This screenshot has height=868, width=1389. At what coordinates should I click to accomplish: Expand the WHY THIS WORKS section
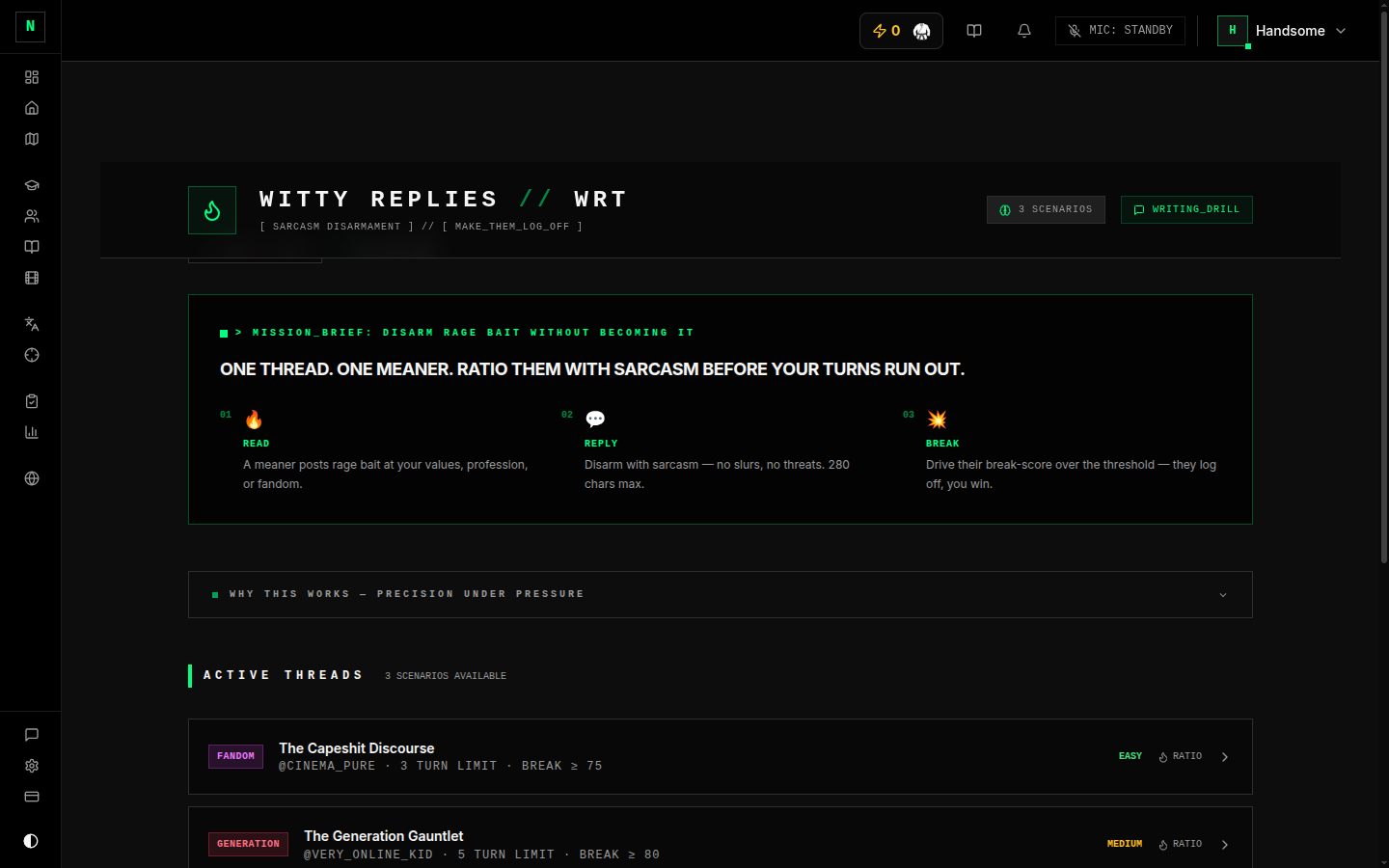tap(721, 594)
